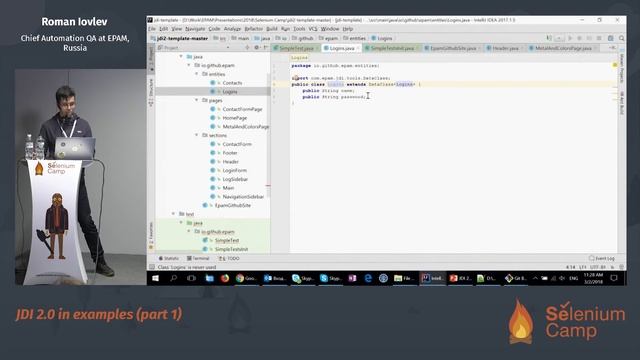Close the Logins.java editor tab
Screen dimensions: 640x360
358,48
